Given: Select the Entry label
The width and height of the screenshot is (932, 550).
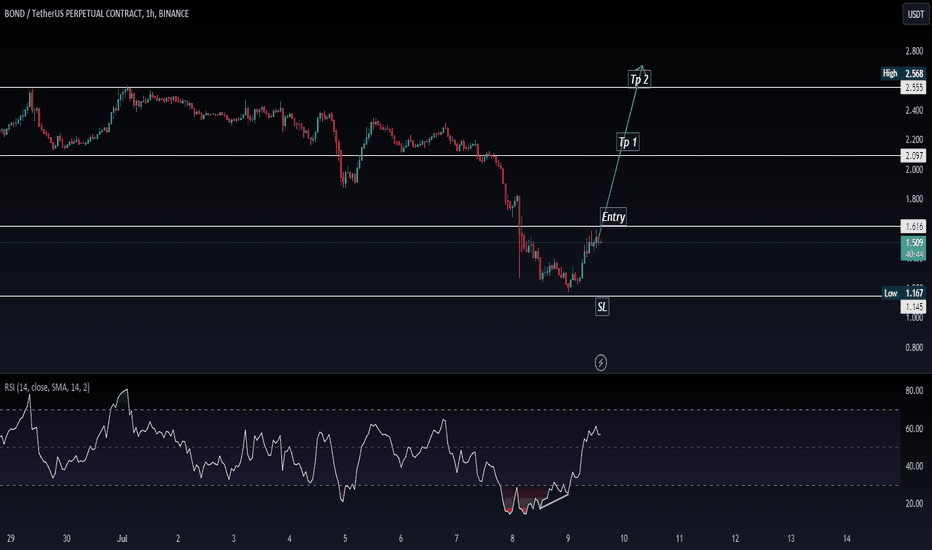Looking at the screenshot, I should [x=613, y=216].
